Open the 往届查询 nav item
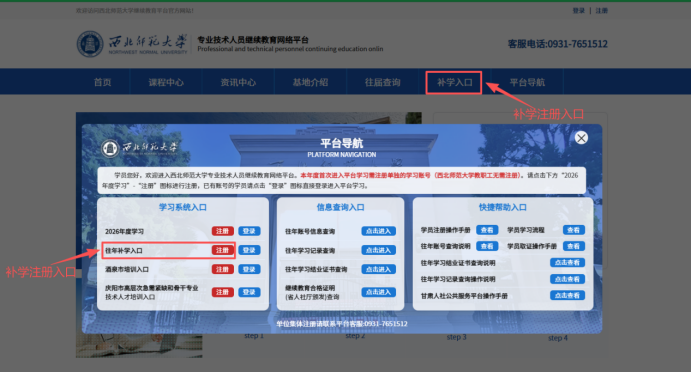691x373 pixels. 383,82
